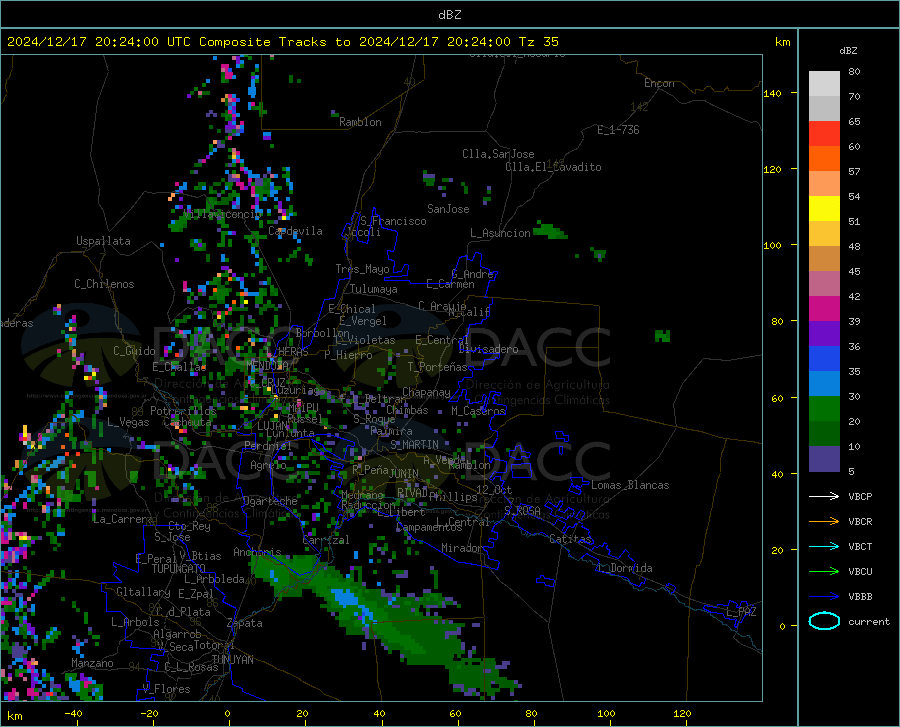This screenshot has width=900, height=727.
Task: Click the Mirador place label
Action: click(461, 548)
